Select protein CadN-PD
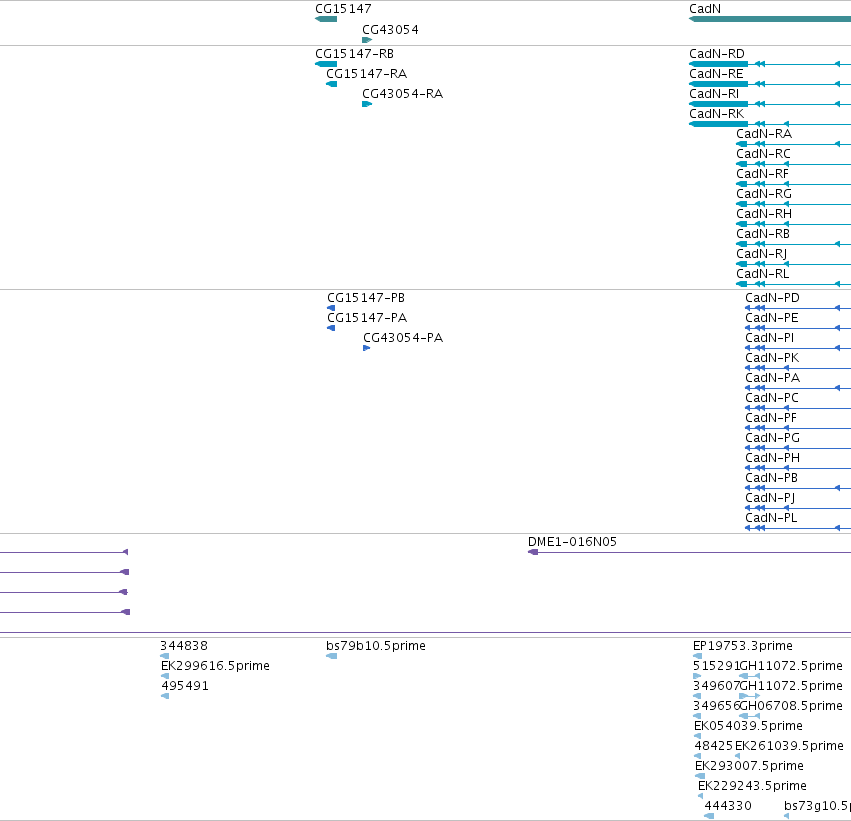This screenshot has width=851, height=821. [772, 298]
